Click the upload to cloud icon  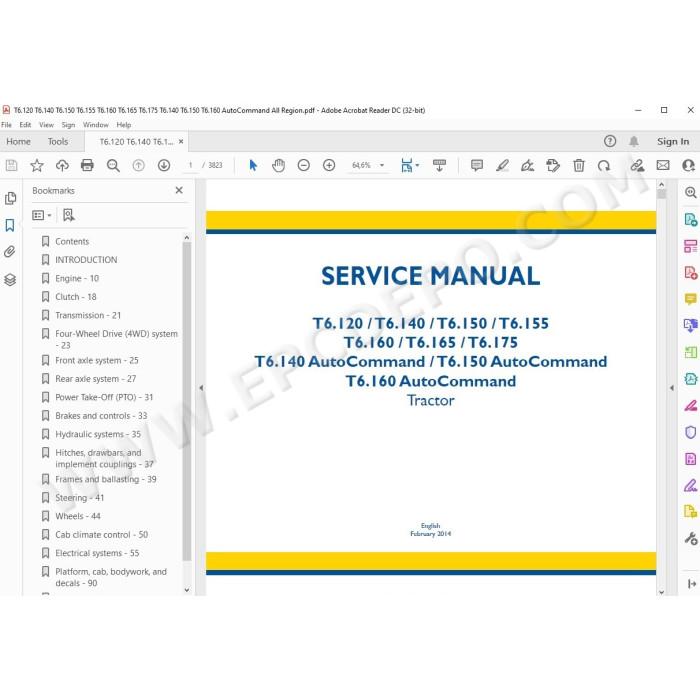62,165
